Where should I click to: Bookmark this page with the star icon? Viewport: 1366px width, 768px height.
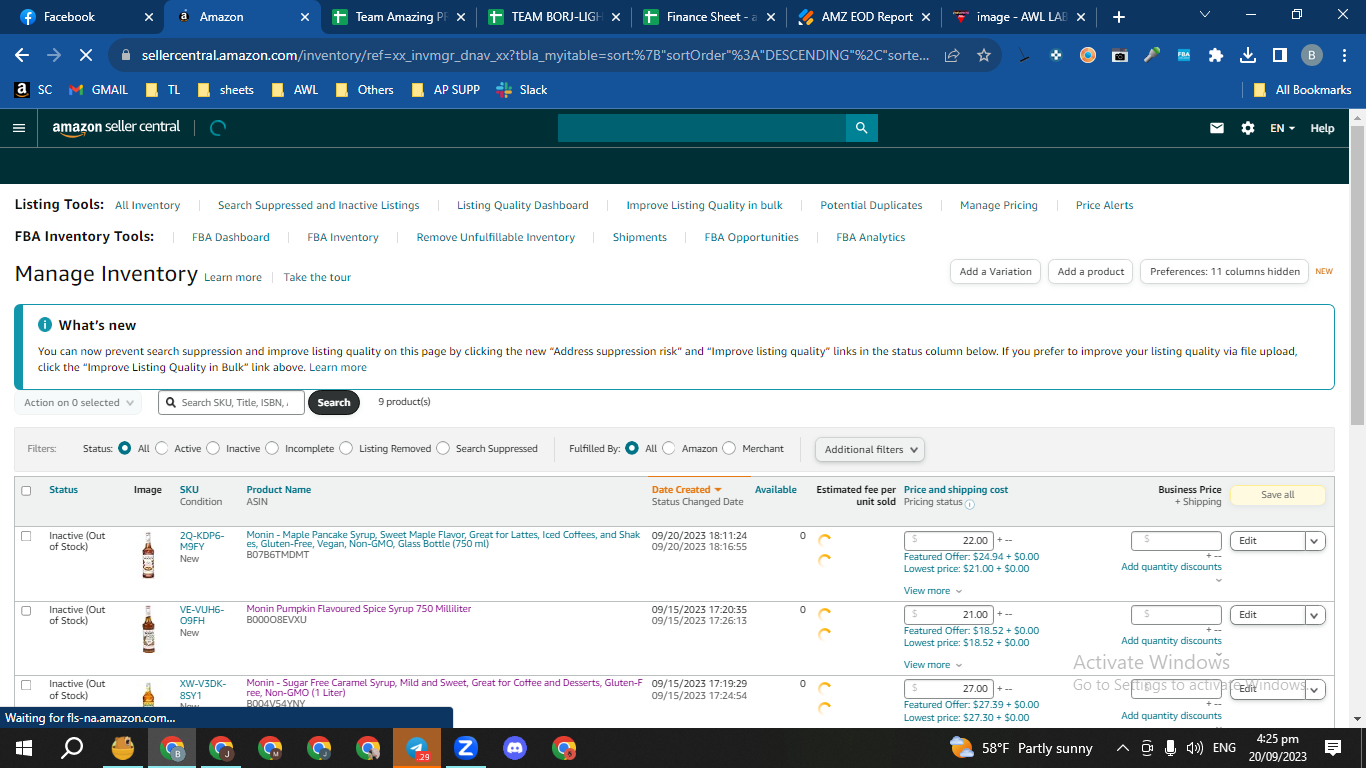tap(984, 56)
